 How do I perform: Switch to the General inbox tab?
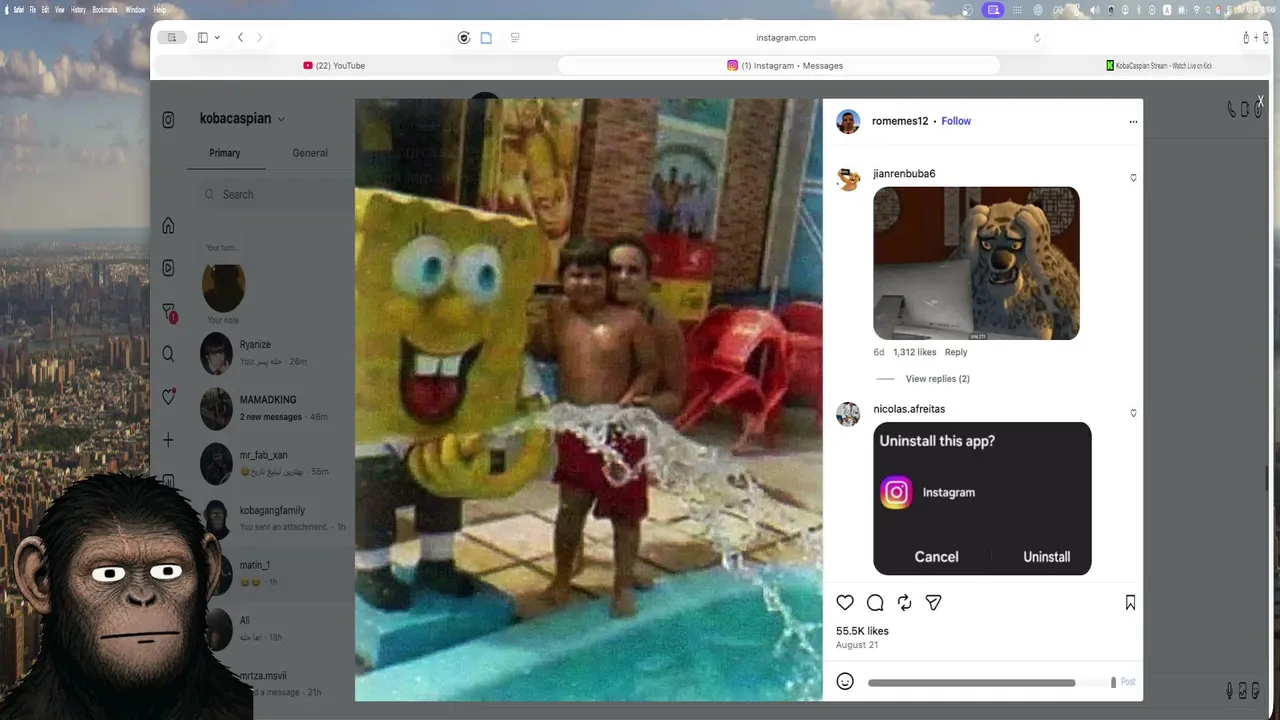(310, 153)
